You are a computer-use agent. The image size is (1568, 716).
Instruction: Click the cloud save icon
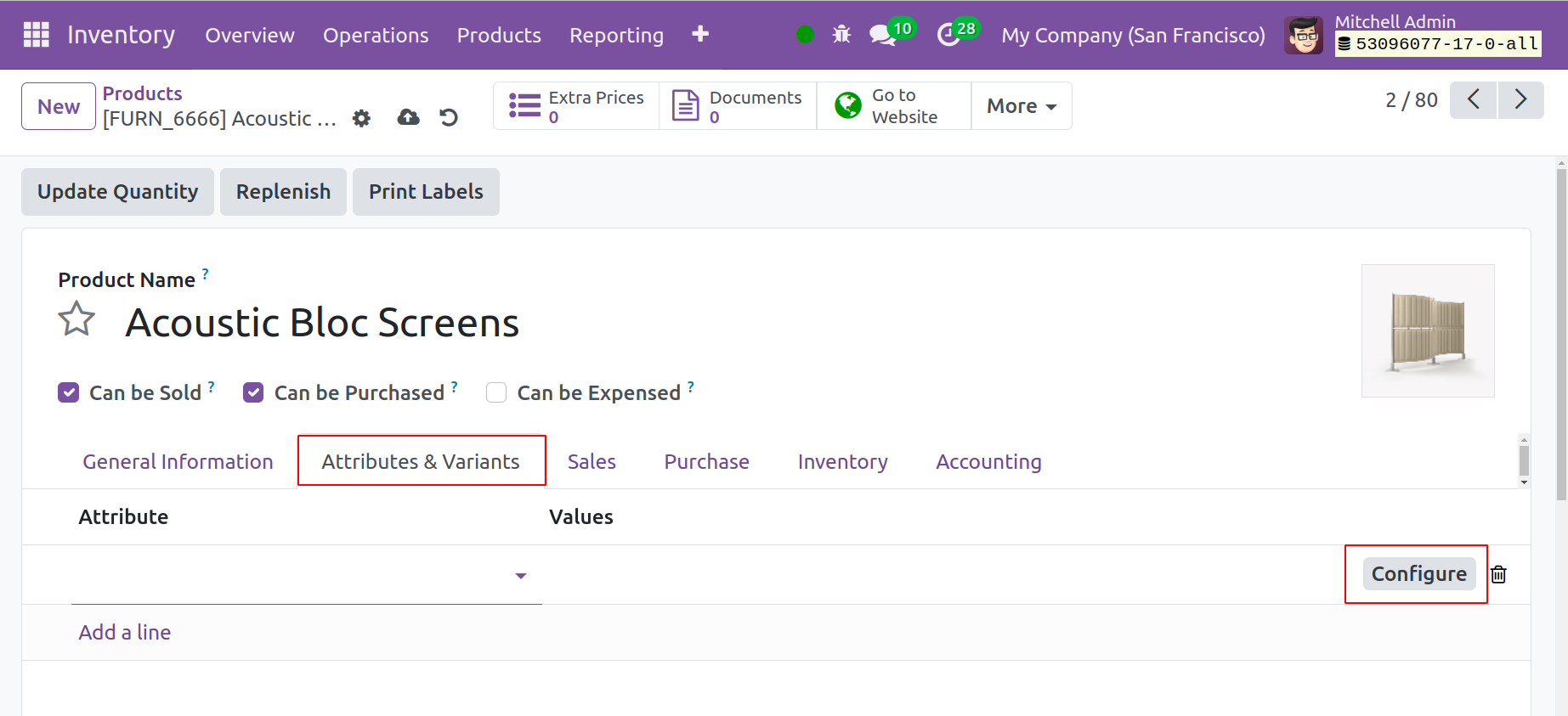408,117
